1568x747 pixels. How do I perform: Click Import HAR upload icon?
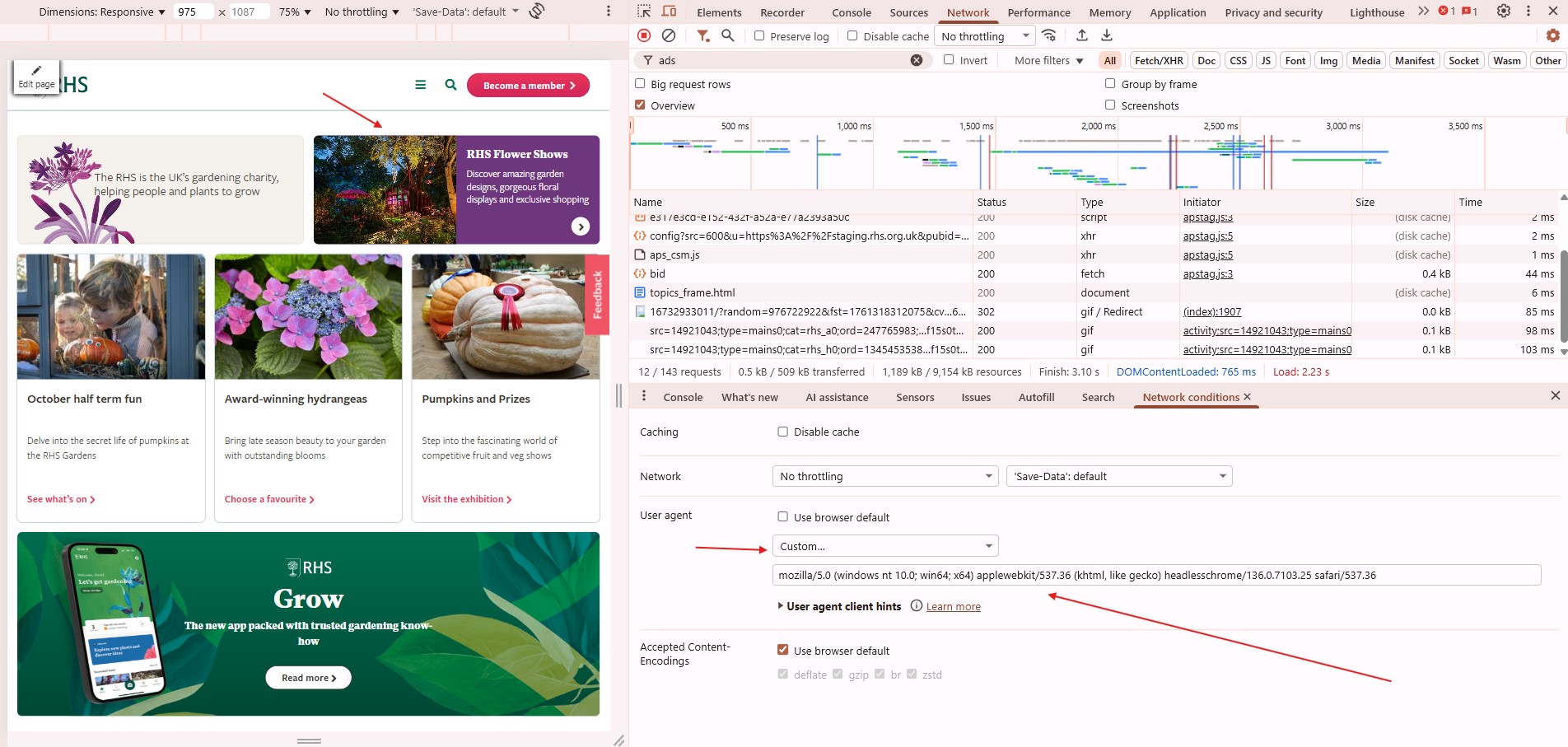tap(1082, 35)
